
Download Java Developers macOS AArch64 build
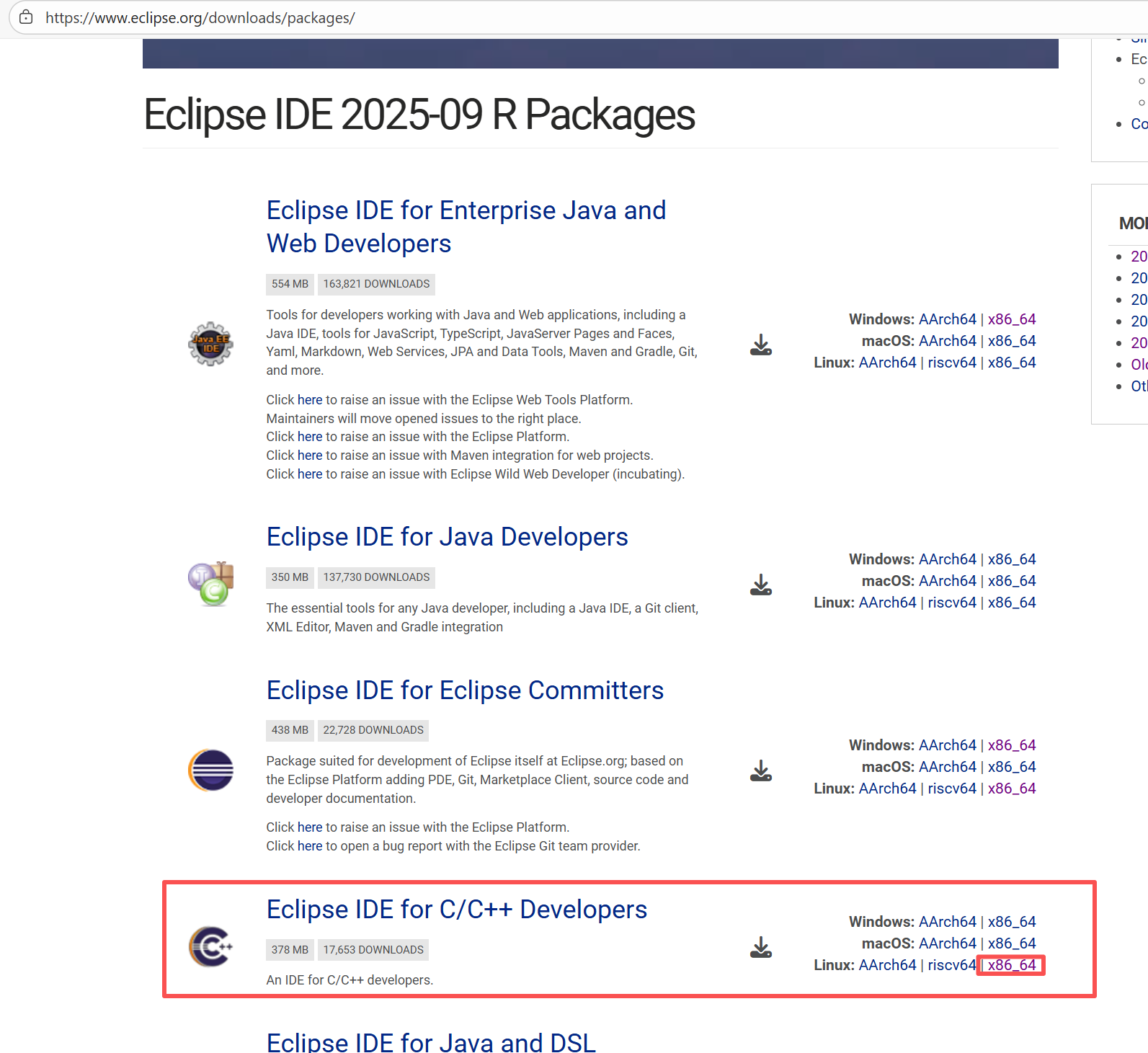(x=947, y=581)
